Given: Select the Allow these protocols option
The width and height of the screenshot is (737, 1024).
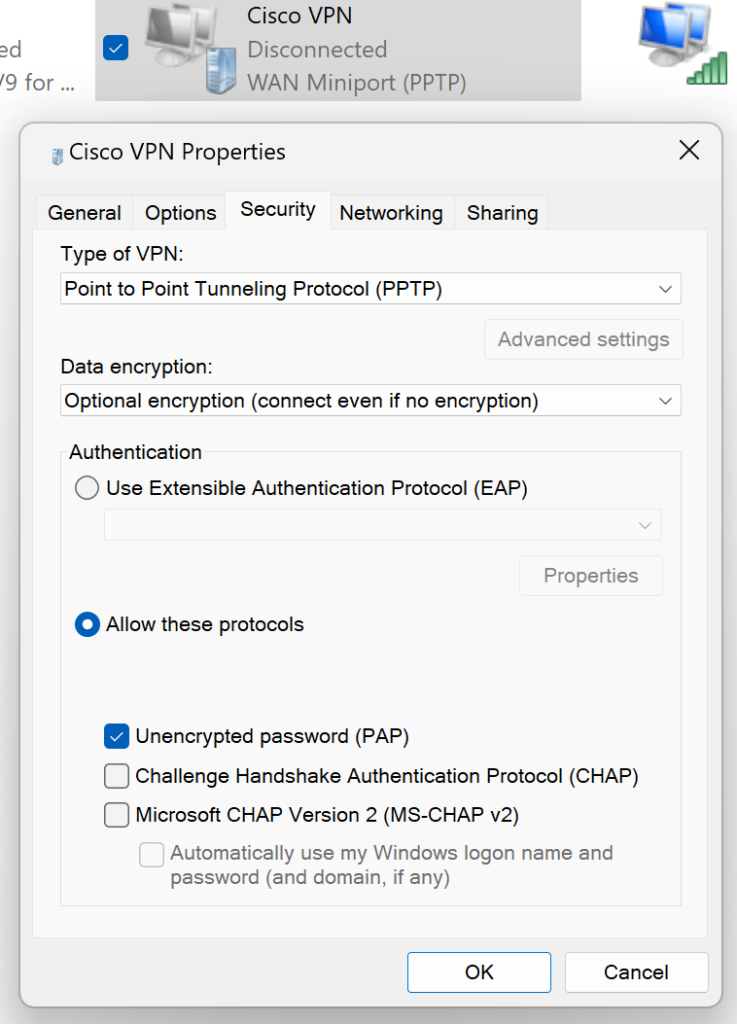Looking at the screenshot, I should coord(87,624).
